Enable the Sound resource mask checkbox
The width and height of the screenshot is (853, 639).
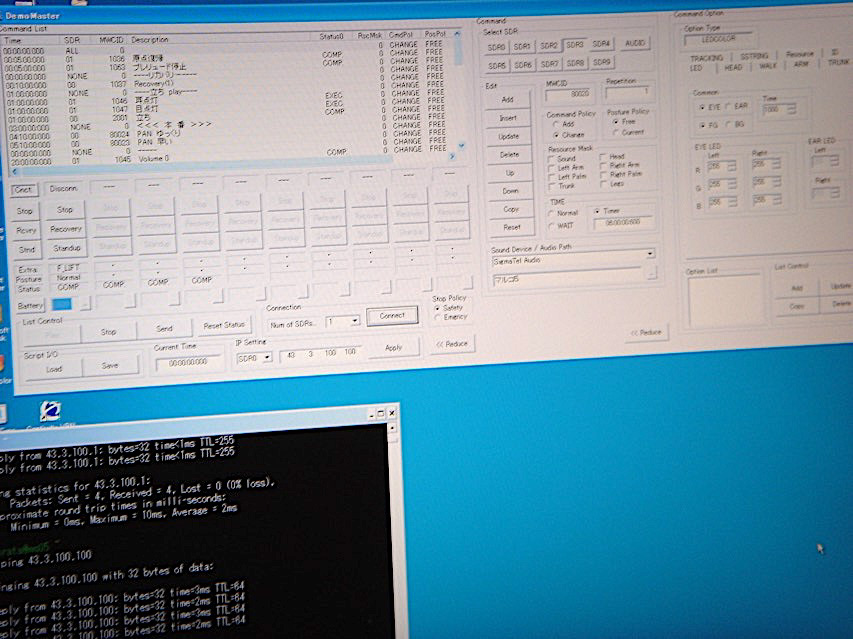(563, 159)
